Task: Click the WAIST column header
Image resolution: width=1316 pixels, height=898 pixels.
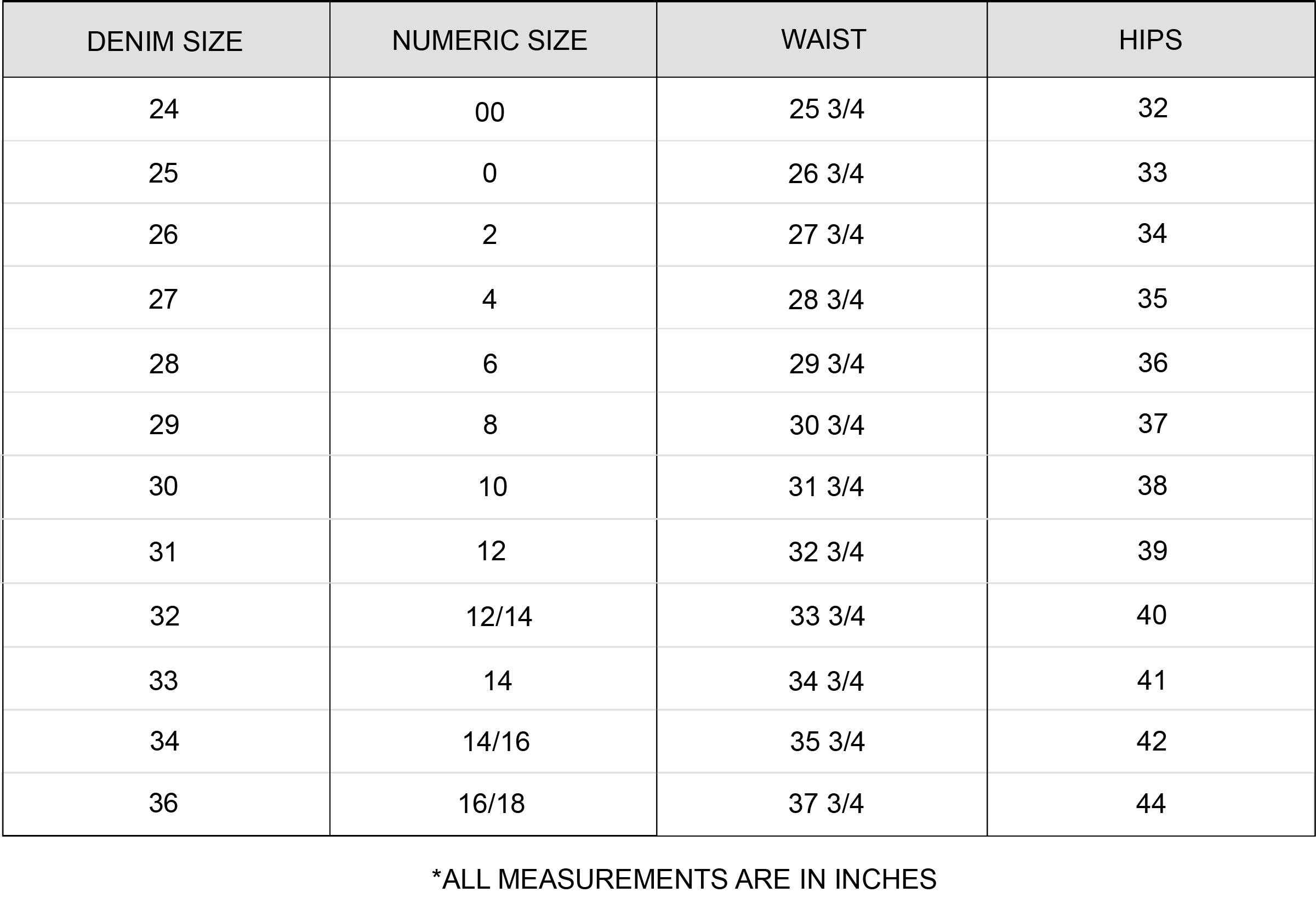Action: click(x=823, y=39)
